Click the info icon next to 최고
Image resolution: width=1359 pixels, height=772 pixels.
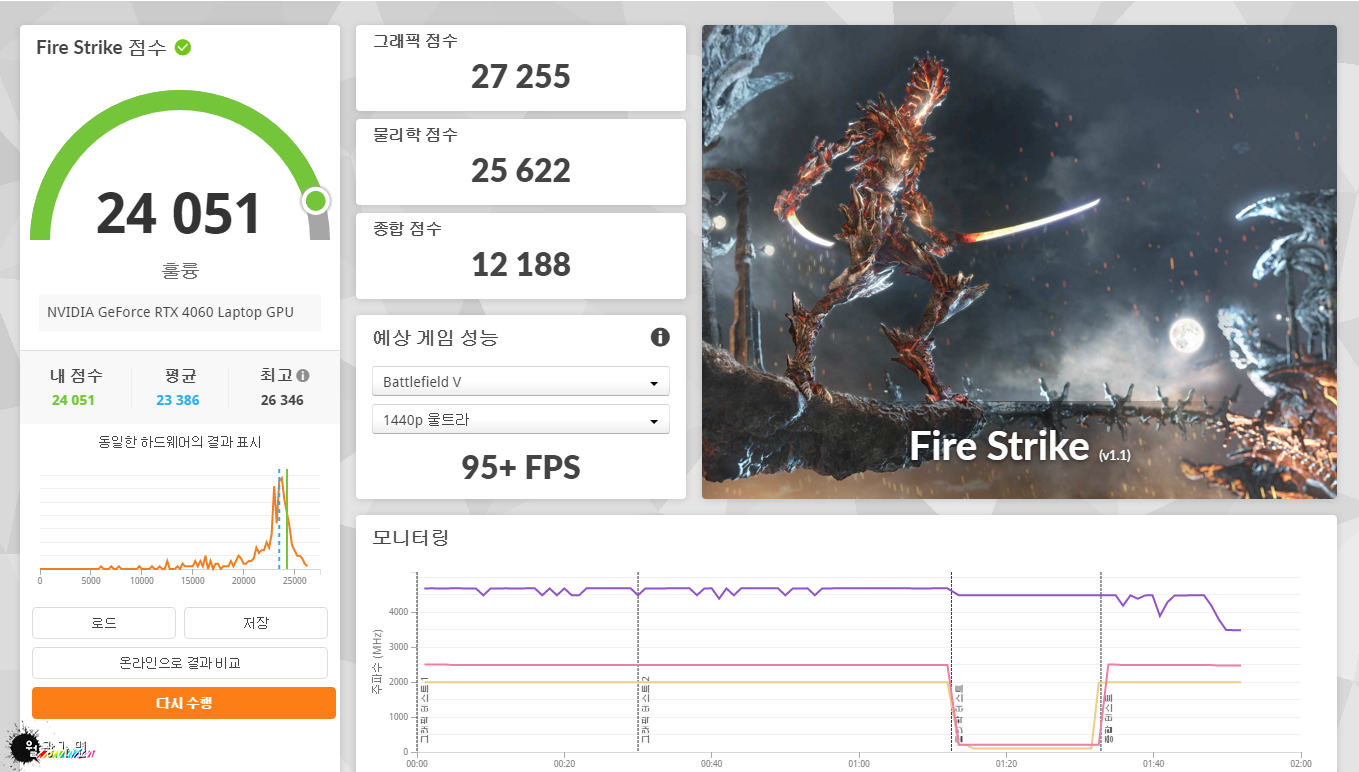(x=302, y=376)
